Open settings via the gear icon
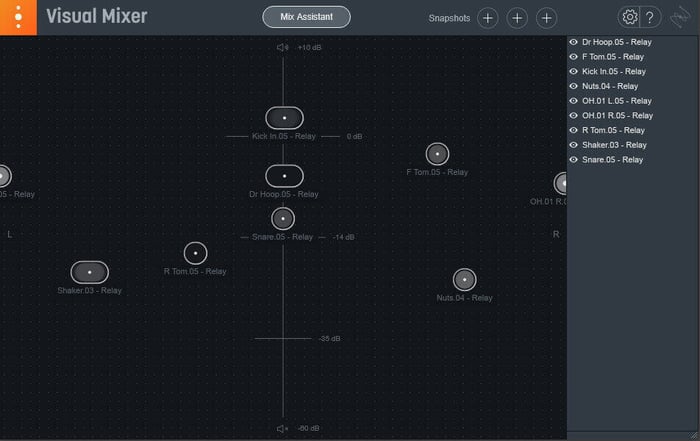Viewport: 700px width, 441px height. coord(629,17)
